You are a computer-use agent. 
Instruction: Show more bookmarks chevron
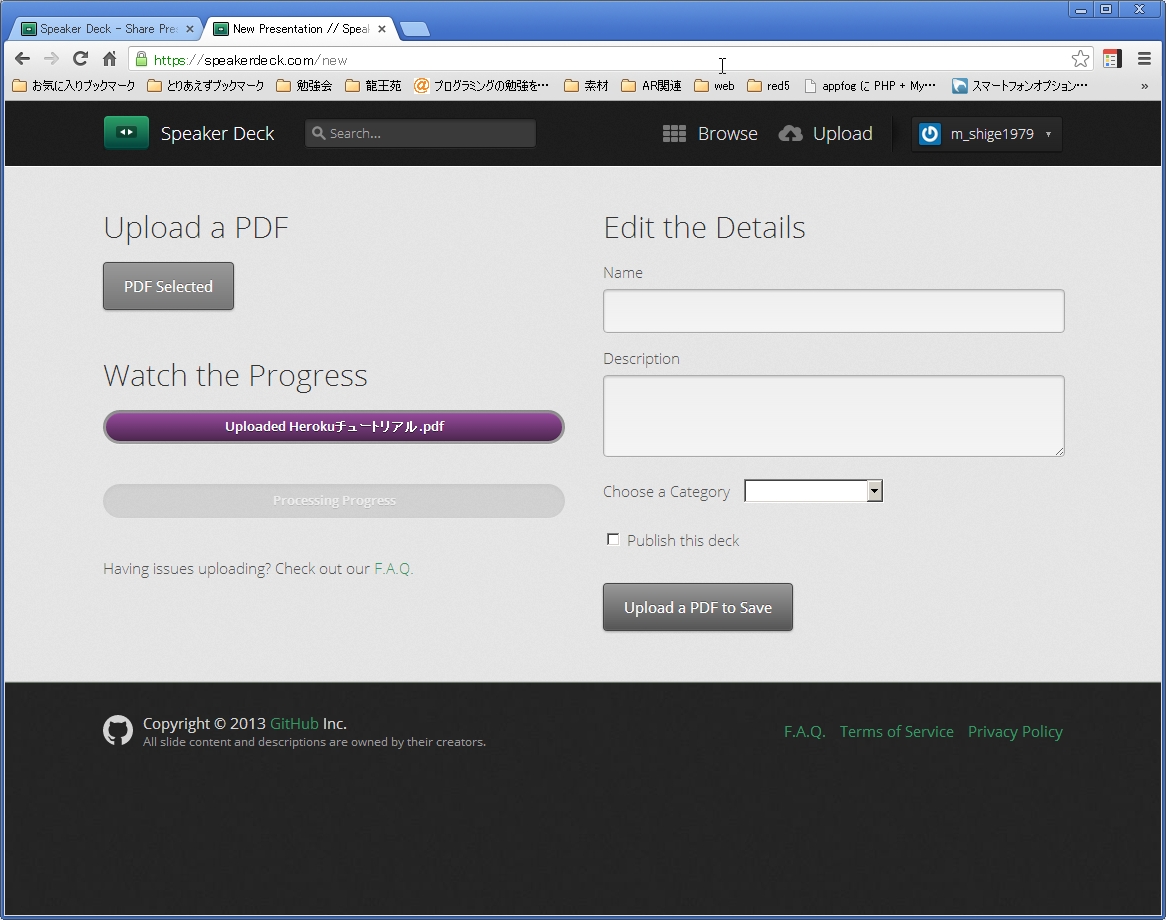(1144, 86)
